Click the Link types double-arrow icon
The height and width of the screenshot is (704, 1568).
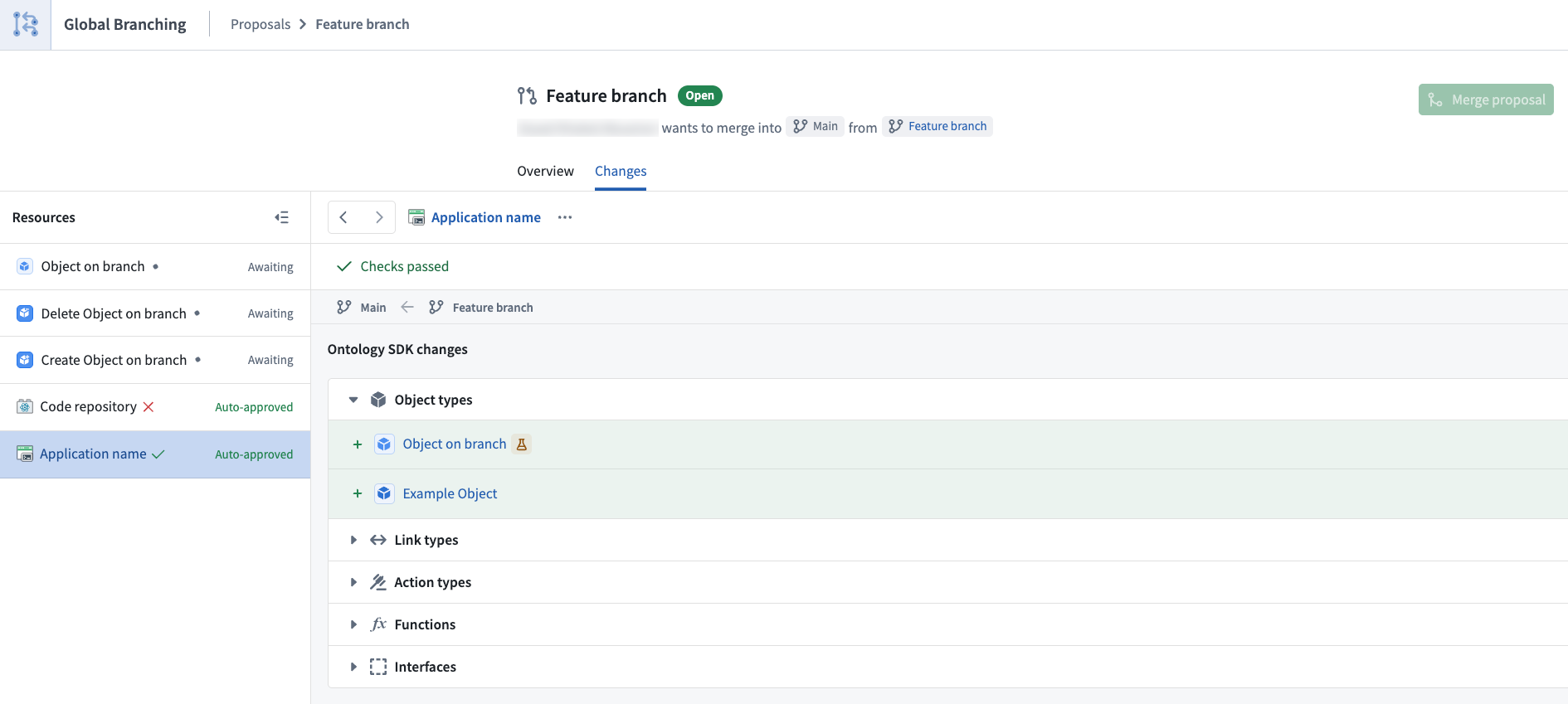coord(378,540)
